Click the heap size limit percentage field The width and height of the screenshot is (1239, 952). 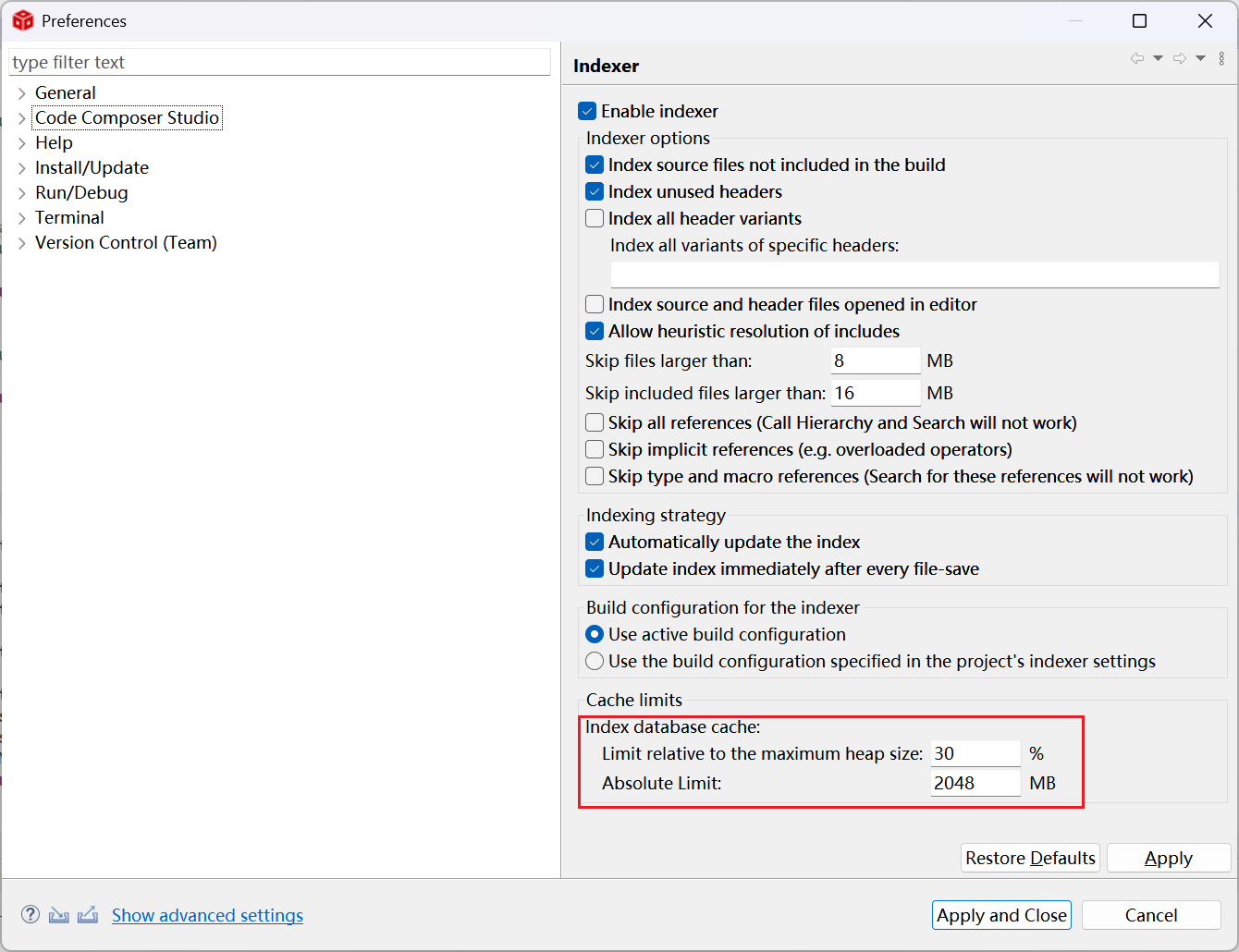[975, 753]
